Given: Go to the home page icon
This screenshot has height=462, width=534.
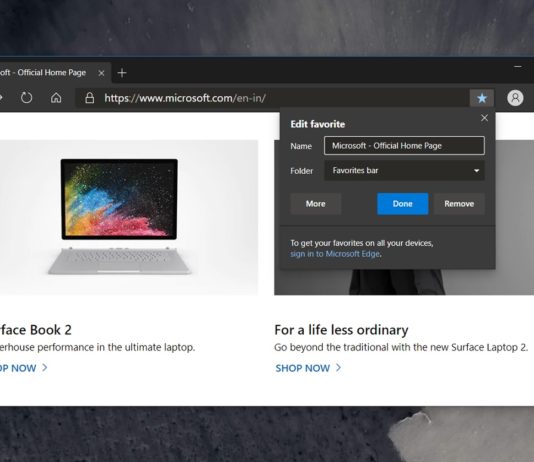Looking at the screenshot, I should [56, 98].
